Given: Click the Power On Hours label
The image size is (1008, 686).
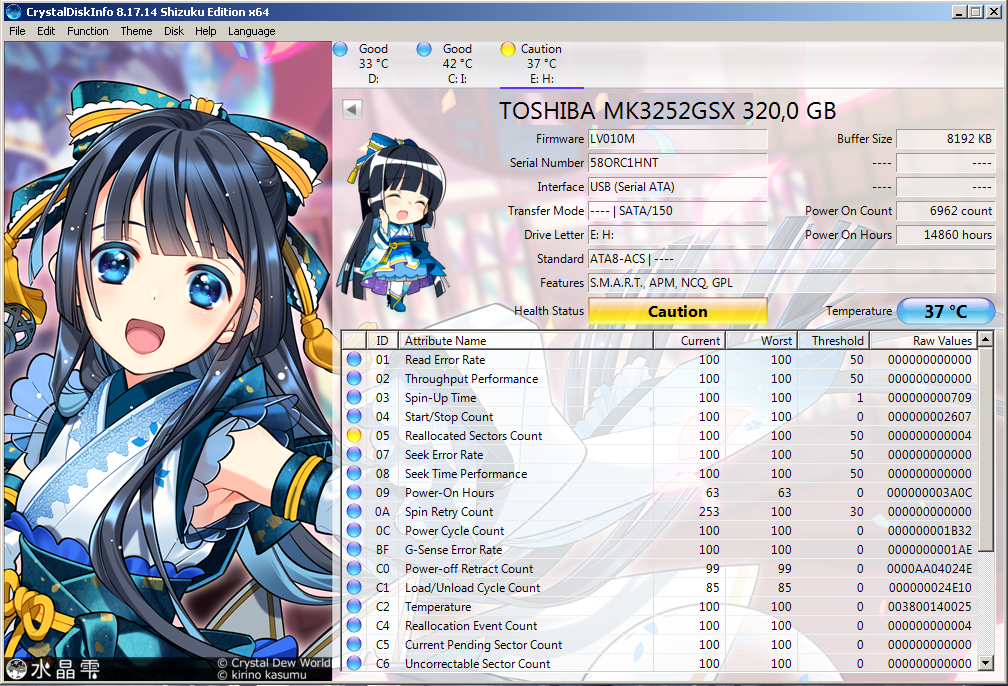Looking at the screenshot, I should coord(848,235).
